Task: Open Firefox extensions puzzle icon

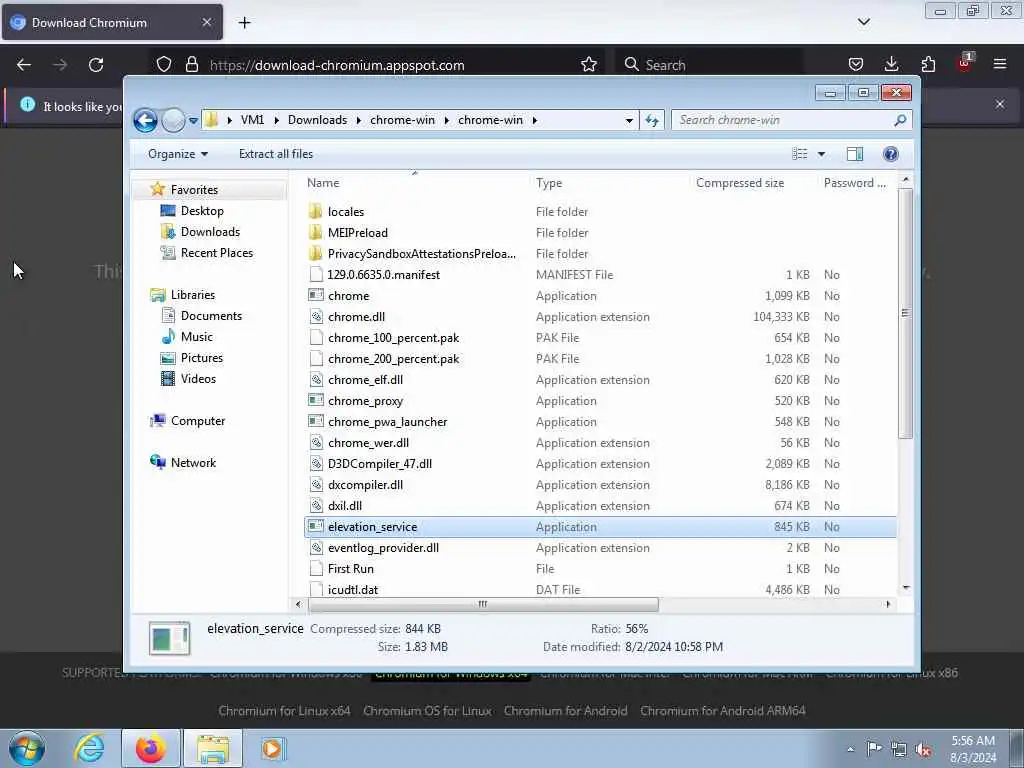Action: tap(928, 64)
